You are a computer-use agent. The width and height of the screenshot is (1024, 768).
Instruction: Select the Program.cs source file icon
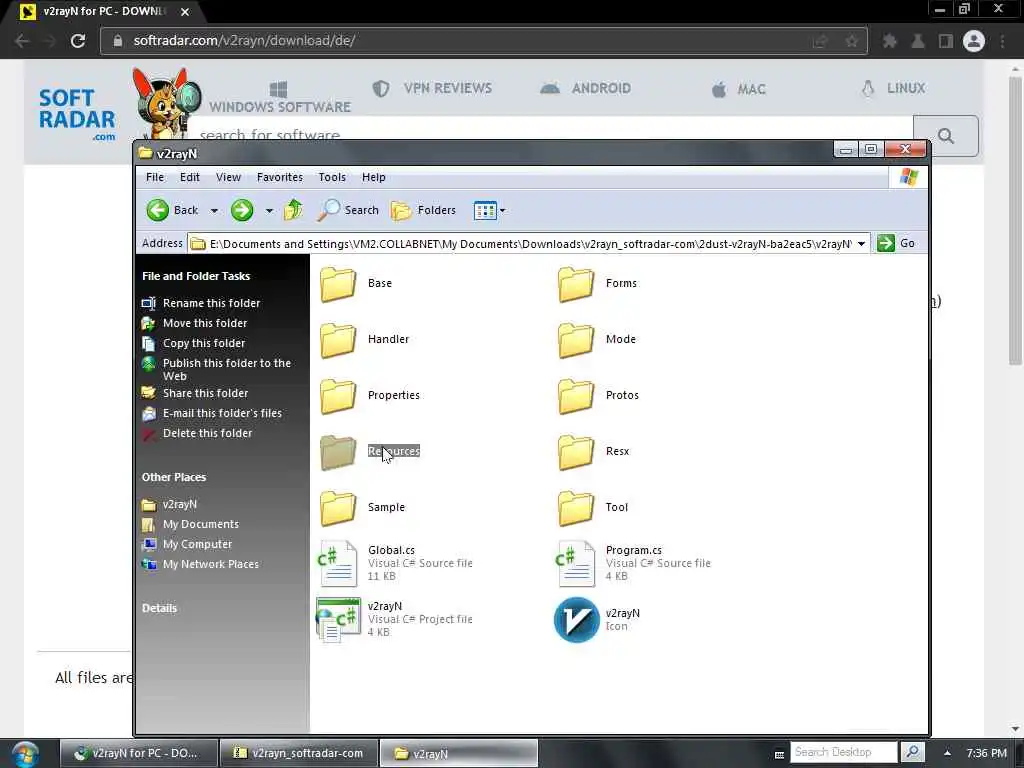pyautogui.click(x=575, y=563)
